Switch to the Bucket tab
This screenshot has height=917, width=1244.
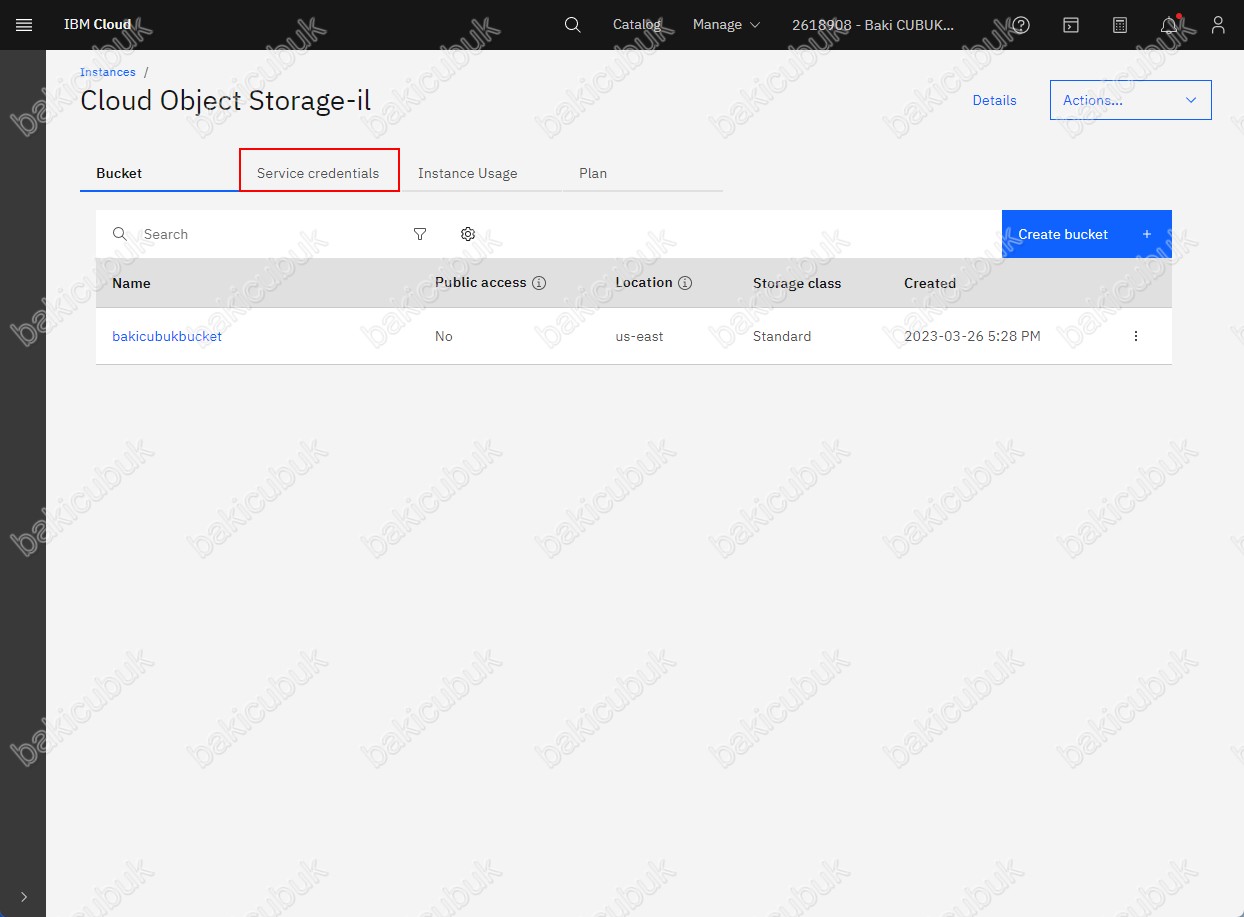[x=159, y=173]
